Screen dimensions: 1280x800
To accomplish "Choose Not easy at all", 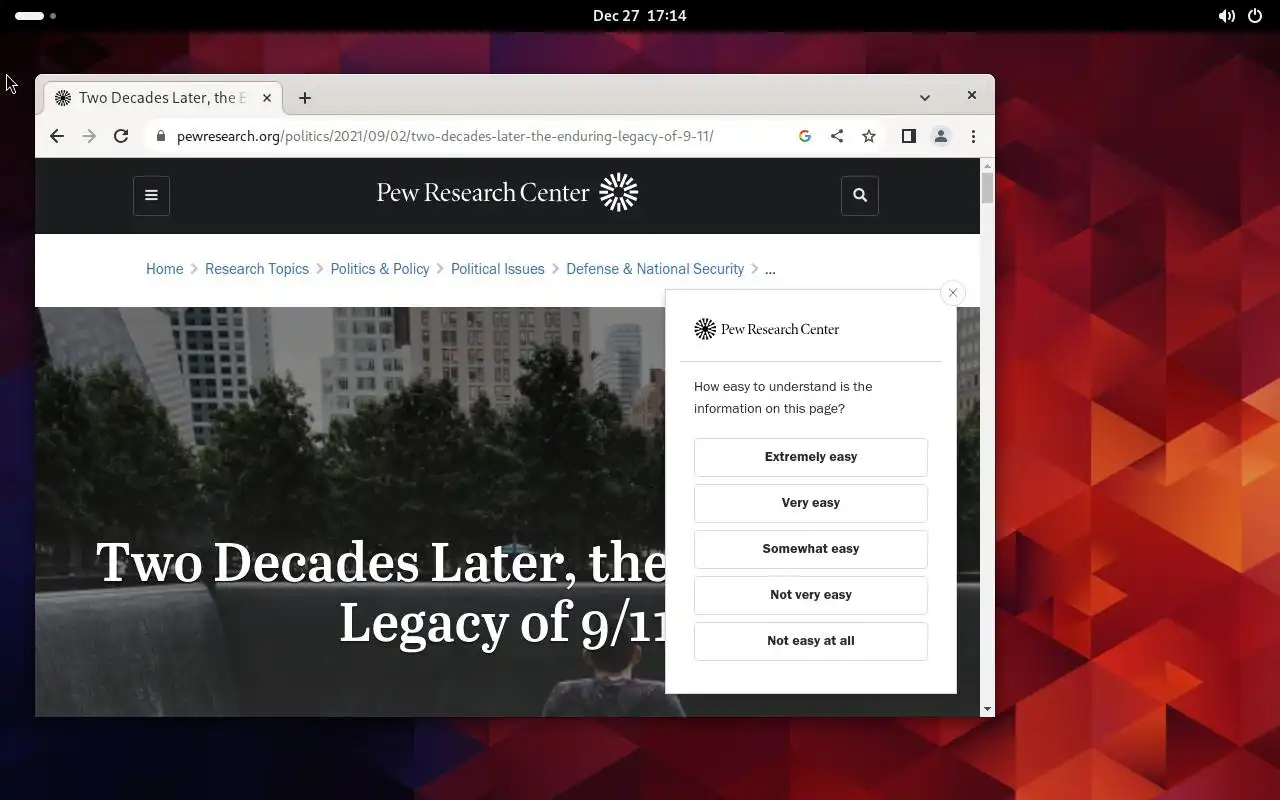I will click(811, 641).
